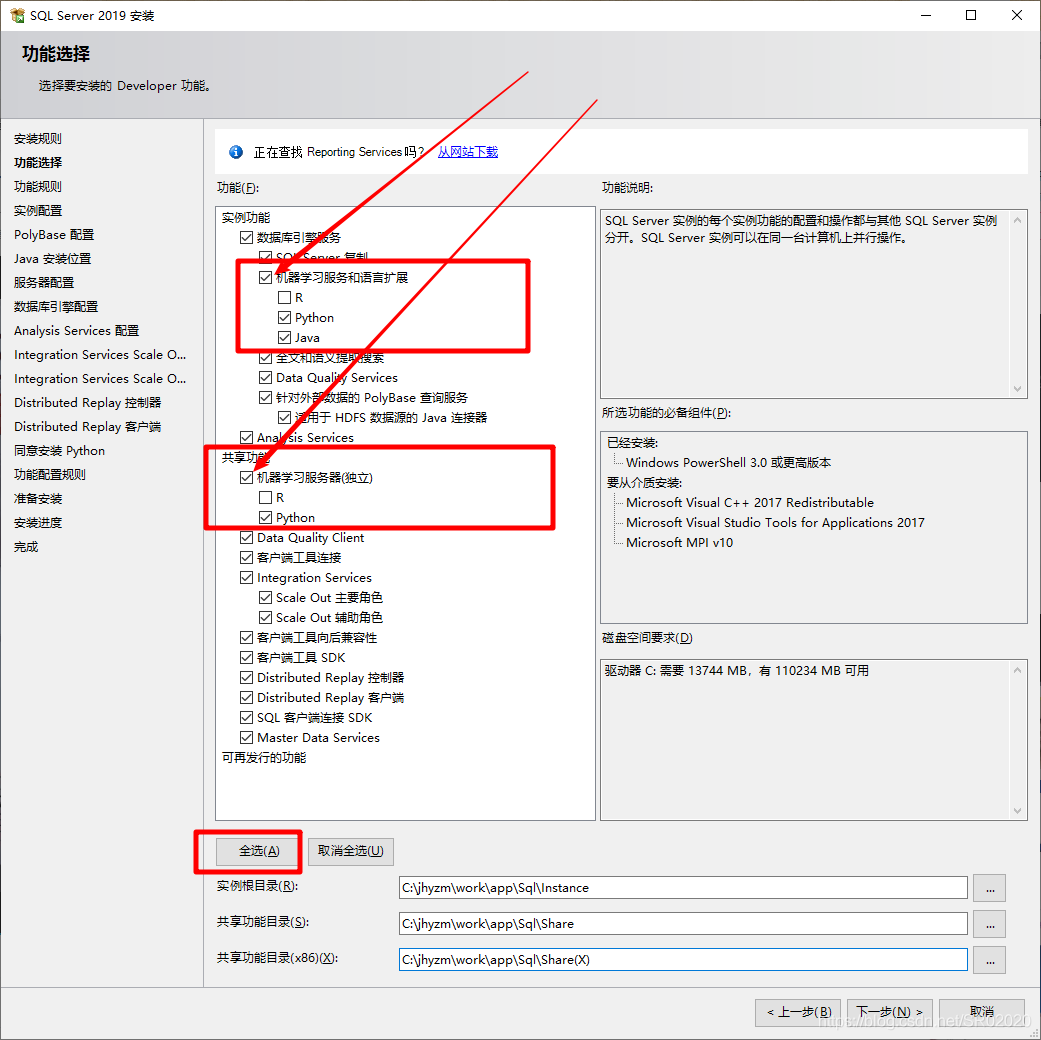Click the 取消 button
This screenshot has height=1040, width=1041.
[981, 1012]
